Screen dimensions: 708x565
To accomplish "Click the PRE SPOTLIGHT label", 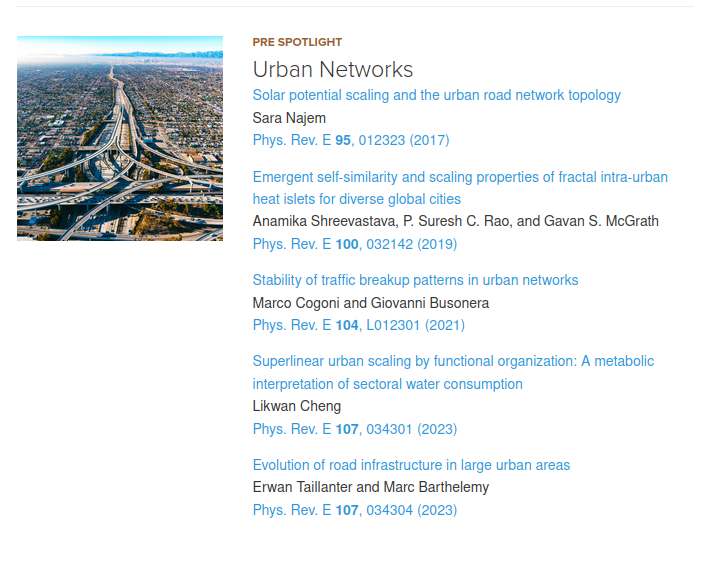I will 297,42.
